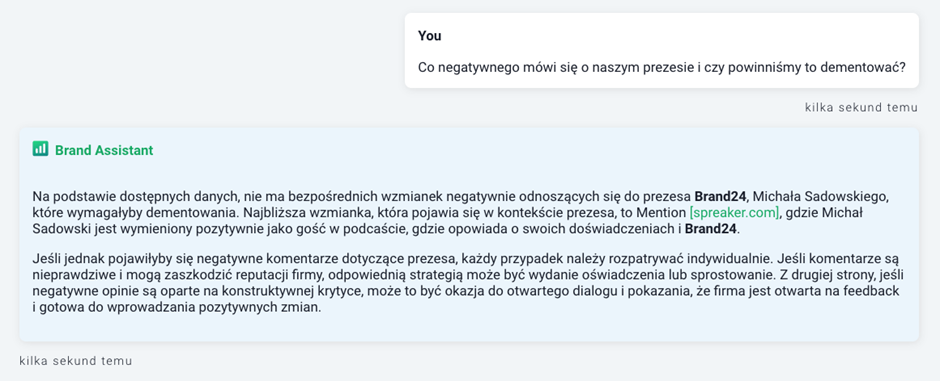Open the [spreaker.com] mention link
940x381 pixels.
734,213
